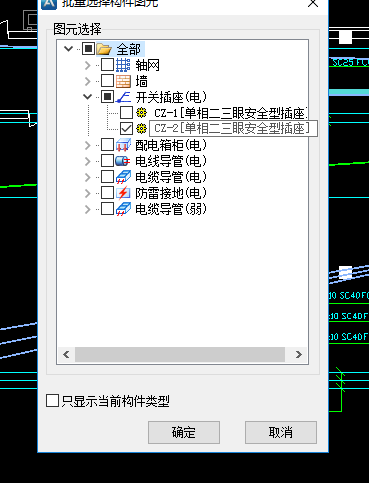Select the 全部 tree label

[129, 49]
